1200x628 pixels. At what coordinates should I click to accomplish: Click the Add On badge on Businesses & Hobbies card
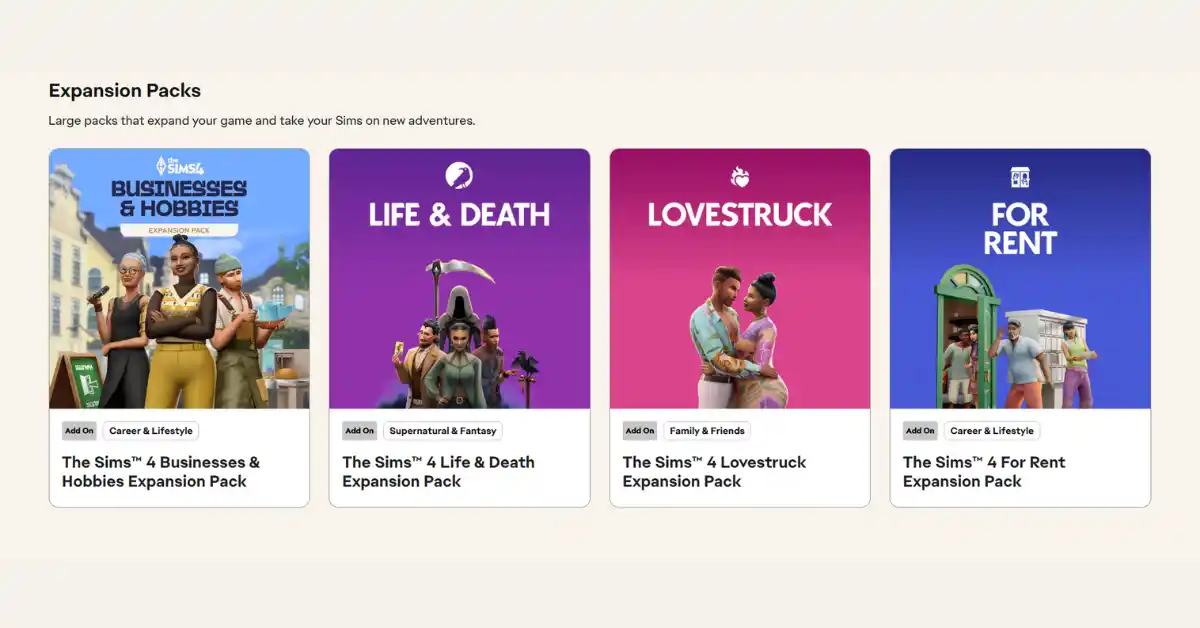78,430
